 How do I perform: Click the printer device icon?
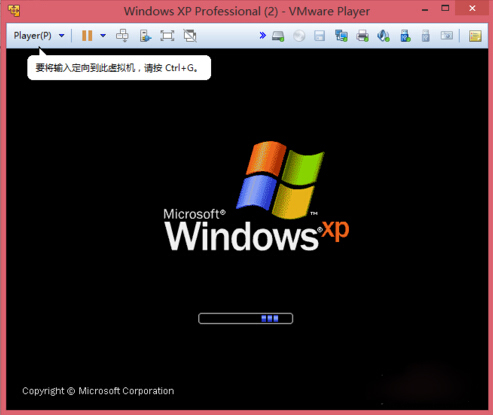pyautogui.click(x=362, y=36)
